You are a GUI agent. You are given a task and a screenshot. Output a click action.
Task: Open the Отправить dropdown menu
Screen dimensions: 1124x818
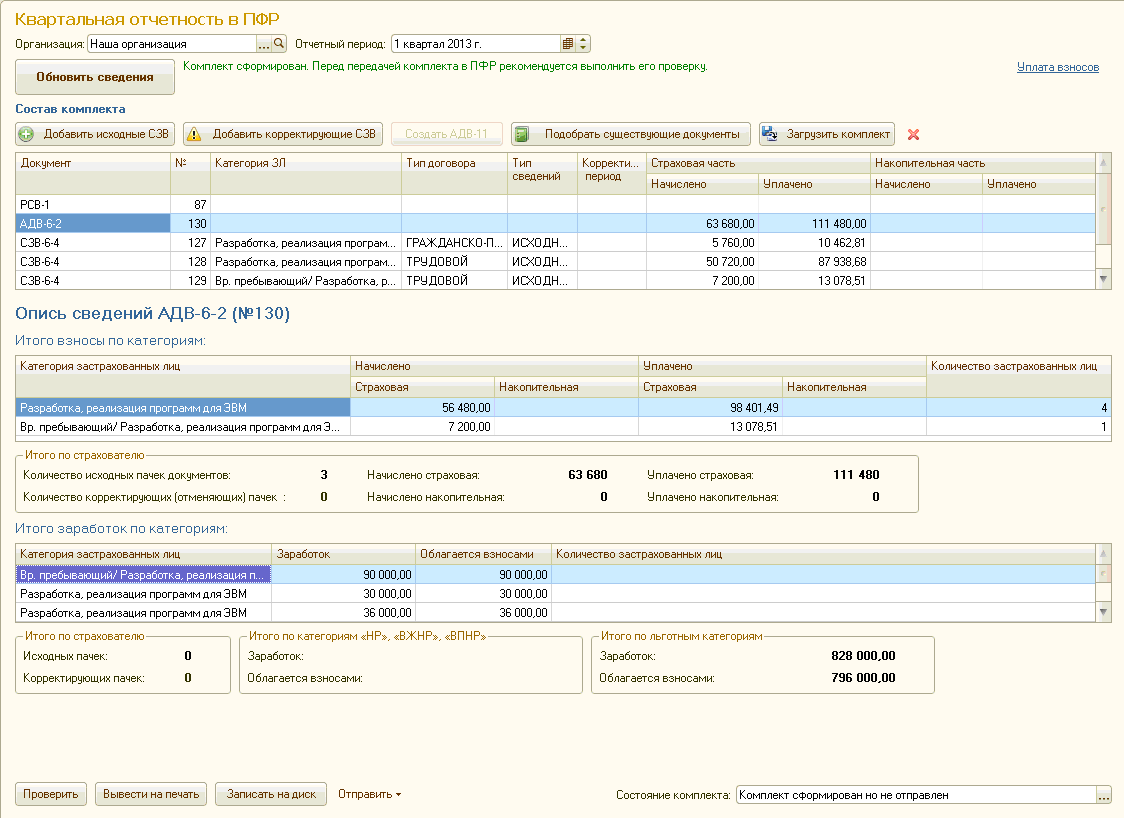click(370, 795)
